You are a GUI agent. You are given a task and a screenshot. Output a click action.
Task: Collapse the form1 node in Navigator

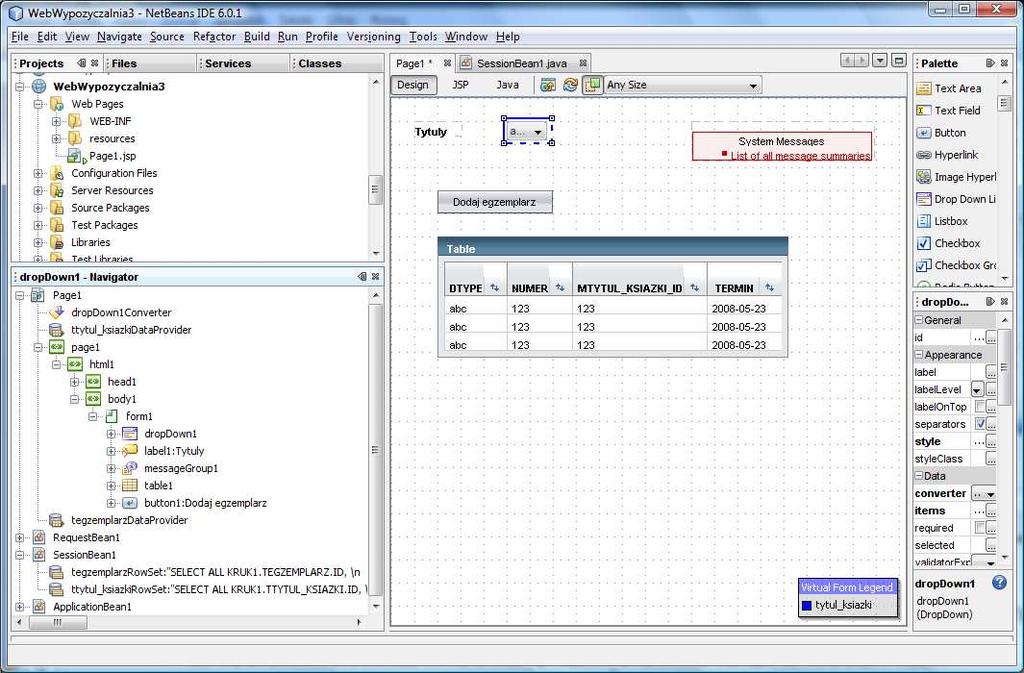click(x=93, y=416)
